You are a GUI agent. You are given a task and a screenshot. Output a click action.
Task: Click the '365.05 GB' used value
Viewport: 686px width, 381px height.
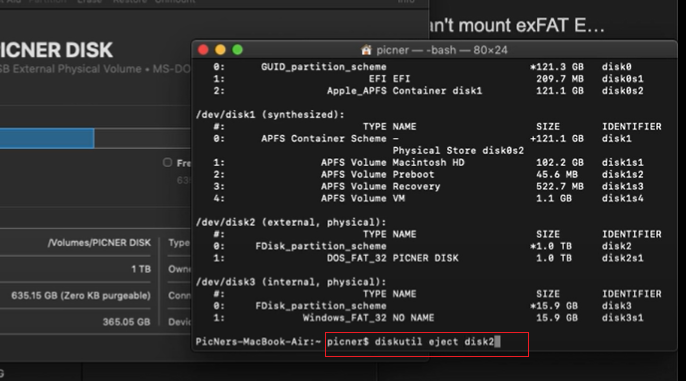pyautogui.click(x=126, y=322)
